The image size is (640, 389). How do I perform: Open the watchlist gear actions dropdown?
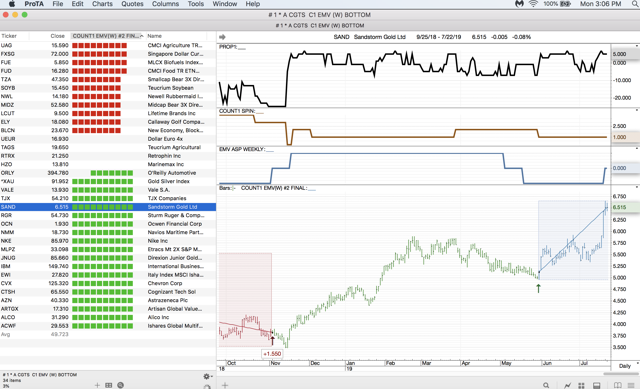208,376
